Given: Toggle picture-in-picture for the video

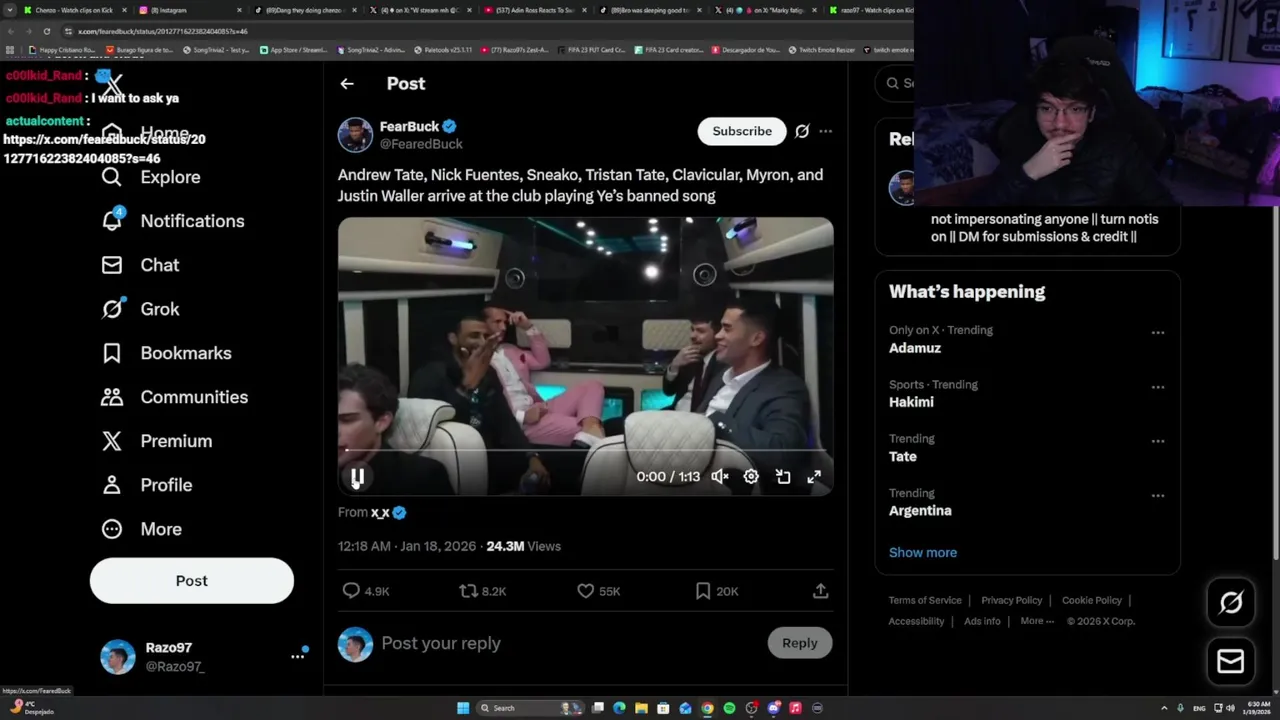Looking at the screenshot, I should pyautogui.click(x=783, y=477).
